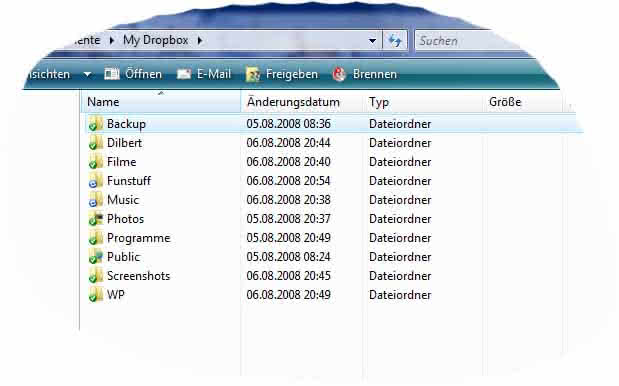
Task: Expand the address bar history dropdown
Action: coord(372,40)
